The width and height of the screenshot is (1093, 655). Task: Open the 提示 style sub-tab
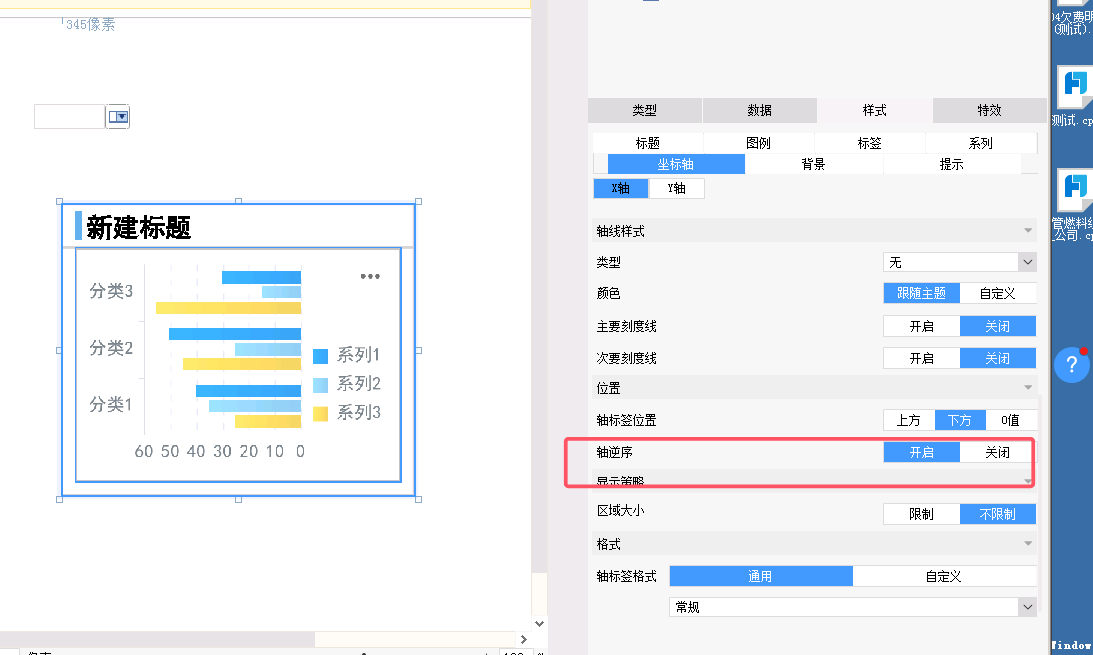point(951,164)
